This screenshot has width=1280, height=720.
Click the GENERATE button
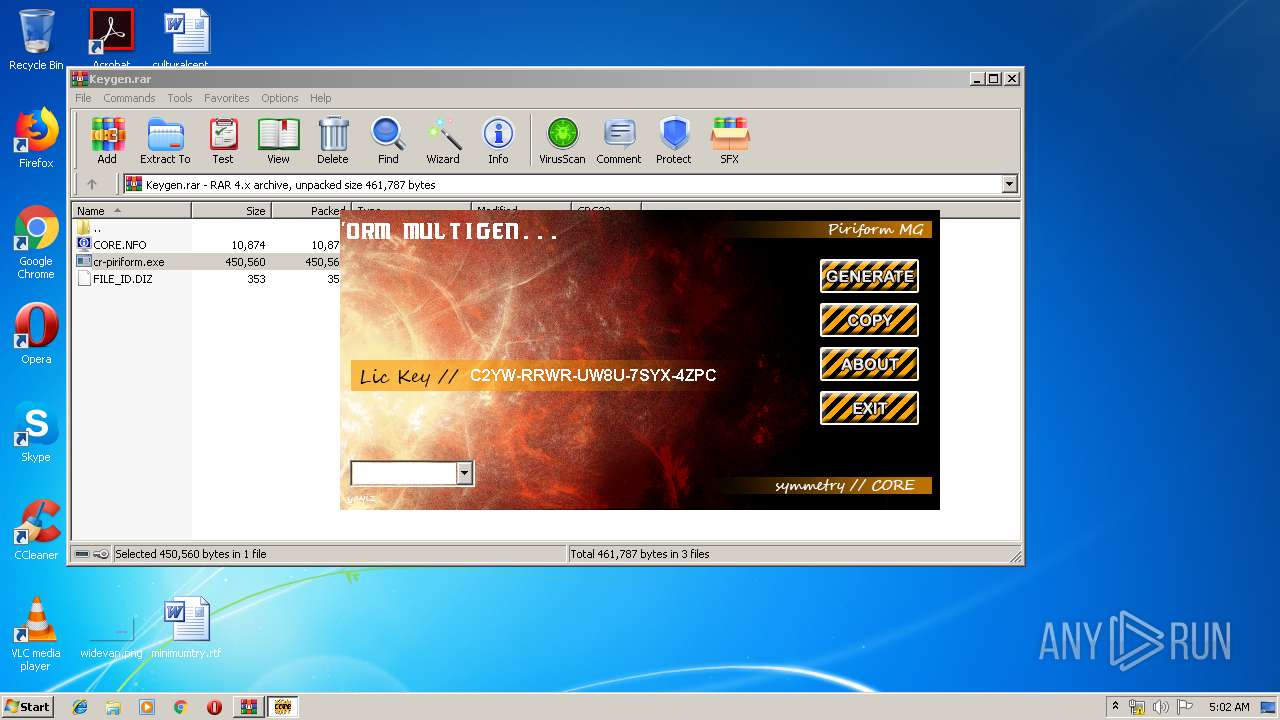[x=869, y=276]
